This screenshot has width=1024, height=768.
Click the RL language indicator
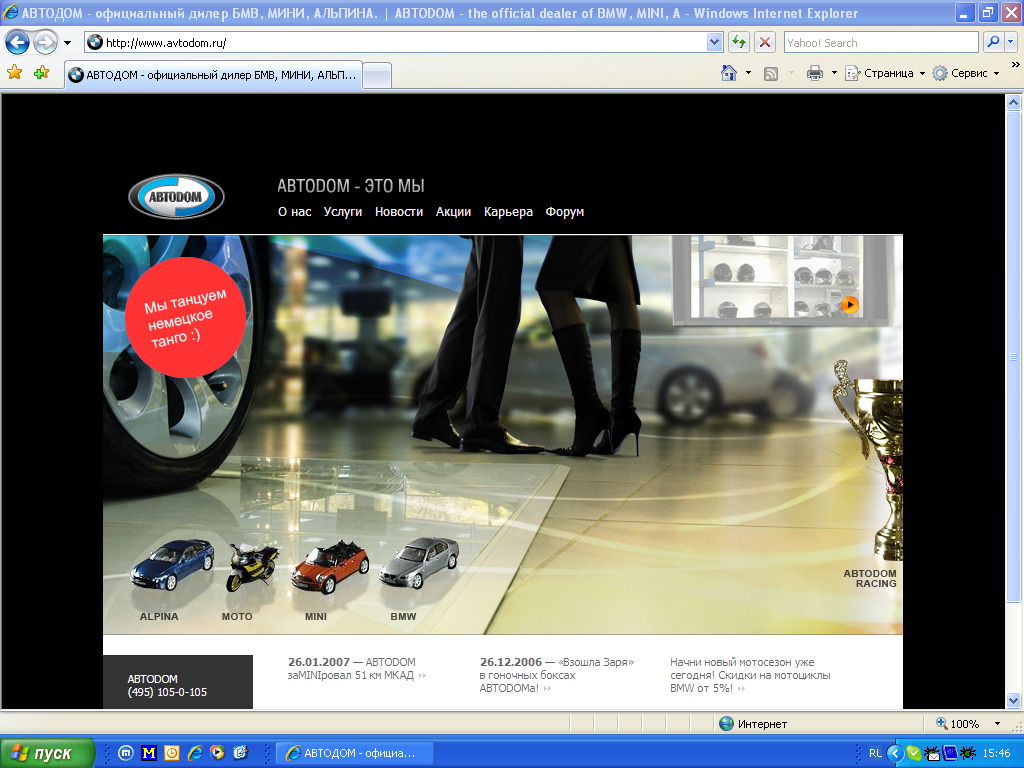click(x=875, y=753)
